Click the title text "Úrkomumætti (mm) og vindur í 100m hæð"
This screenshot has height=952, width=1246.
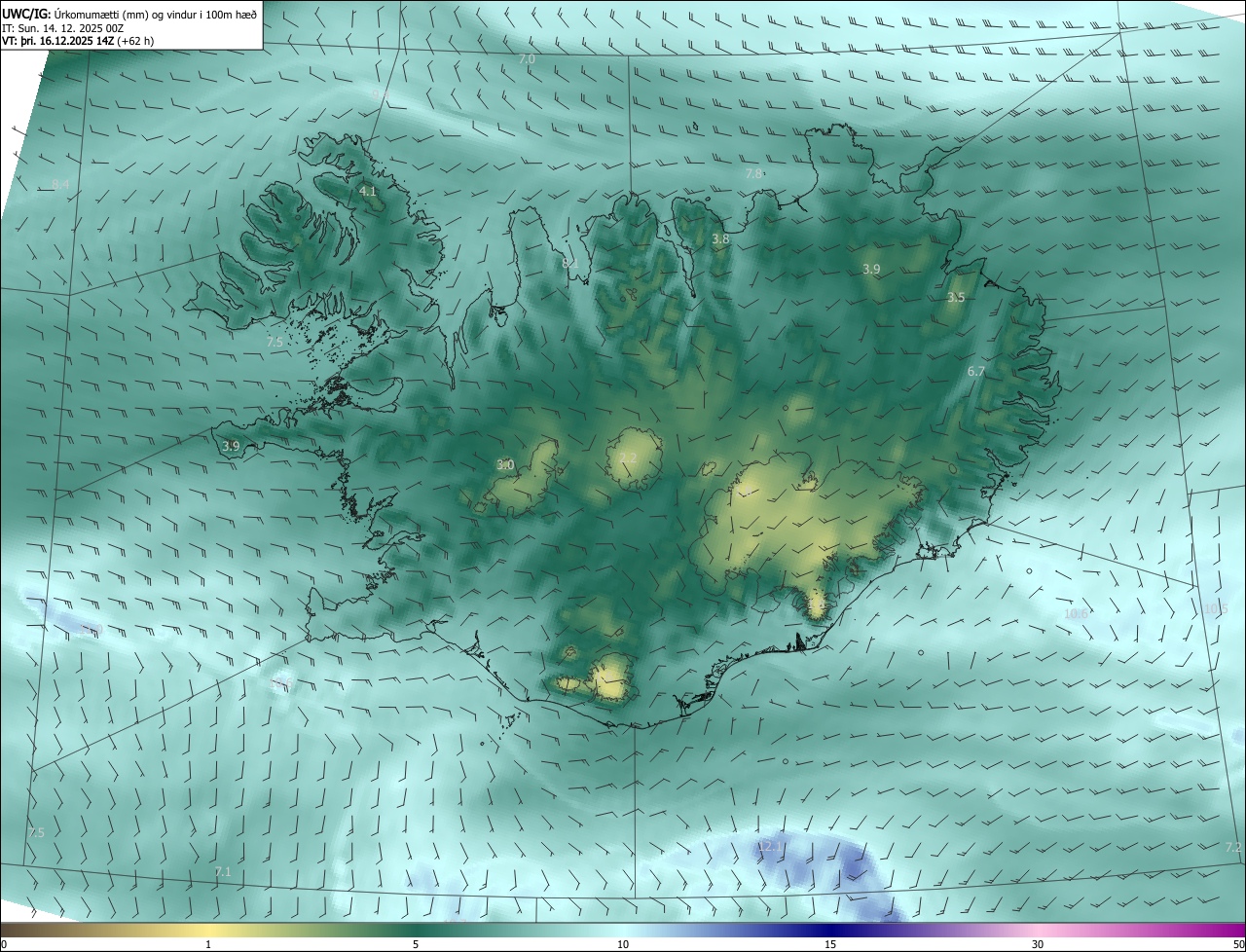coord(156,14)
